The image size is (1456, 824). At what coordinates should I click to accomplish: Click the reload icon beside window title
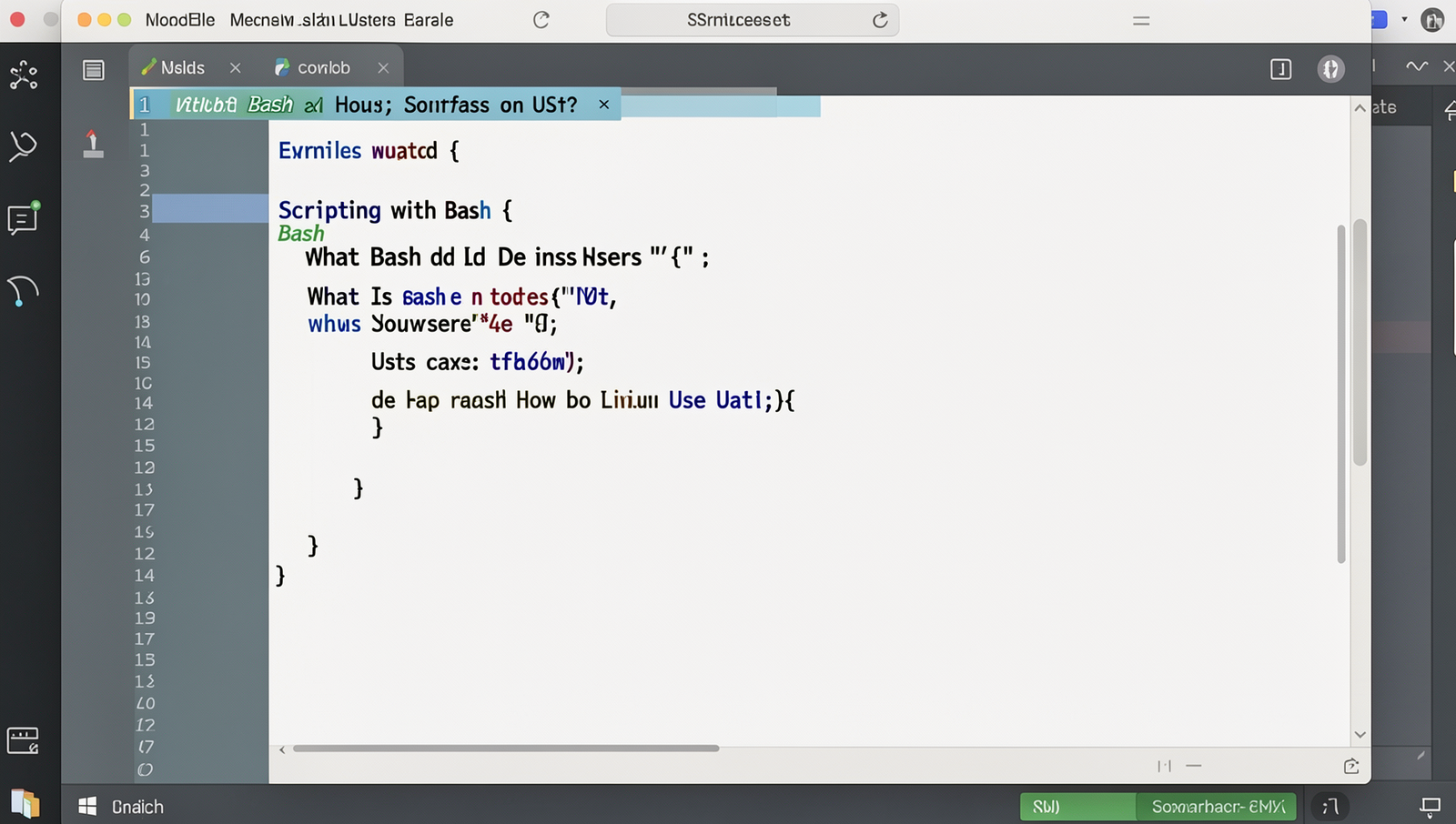(541, 20)
